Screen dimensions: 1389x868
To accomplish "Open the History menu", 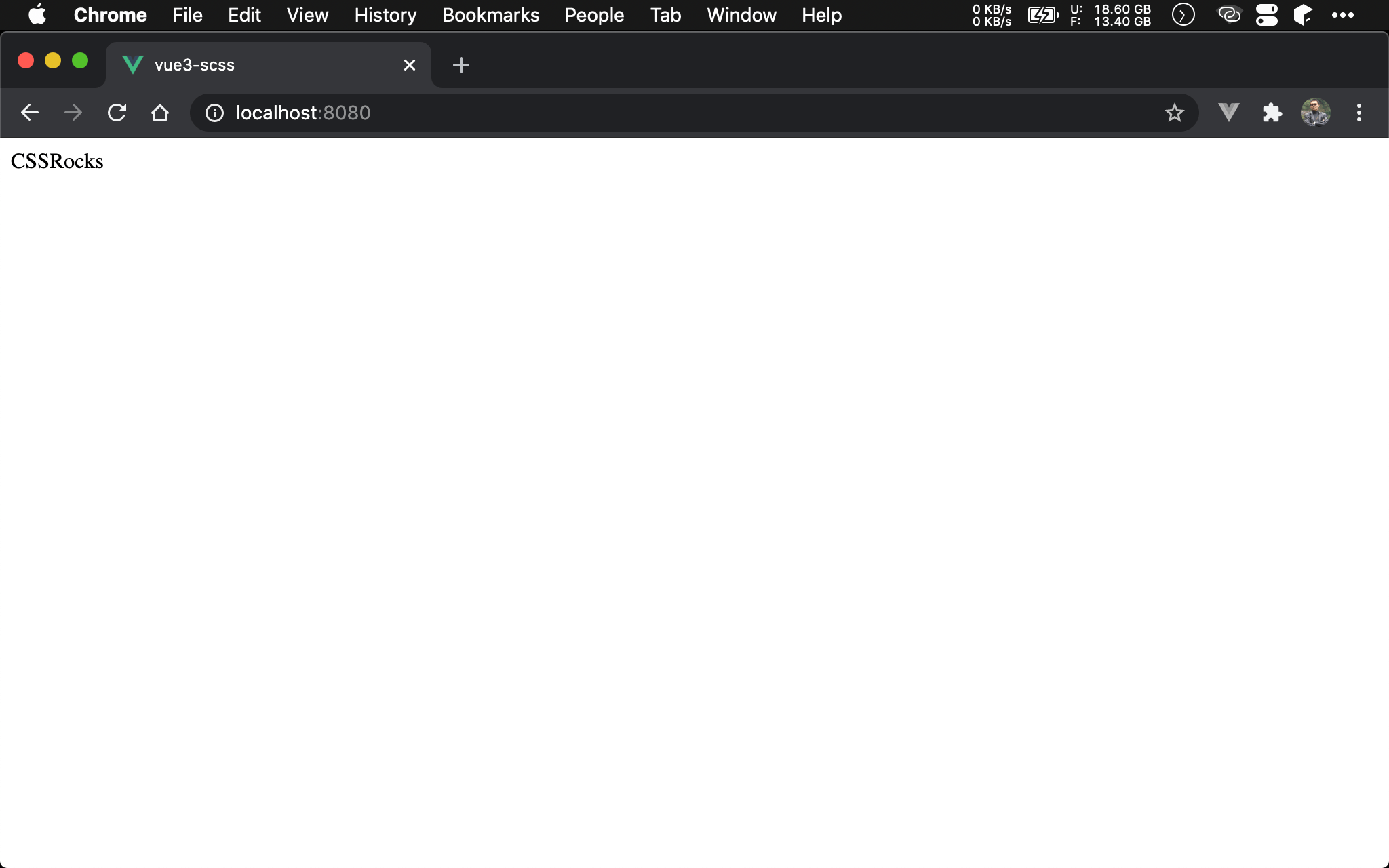I will 385,15.
